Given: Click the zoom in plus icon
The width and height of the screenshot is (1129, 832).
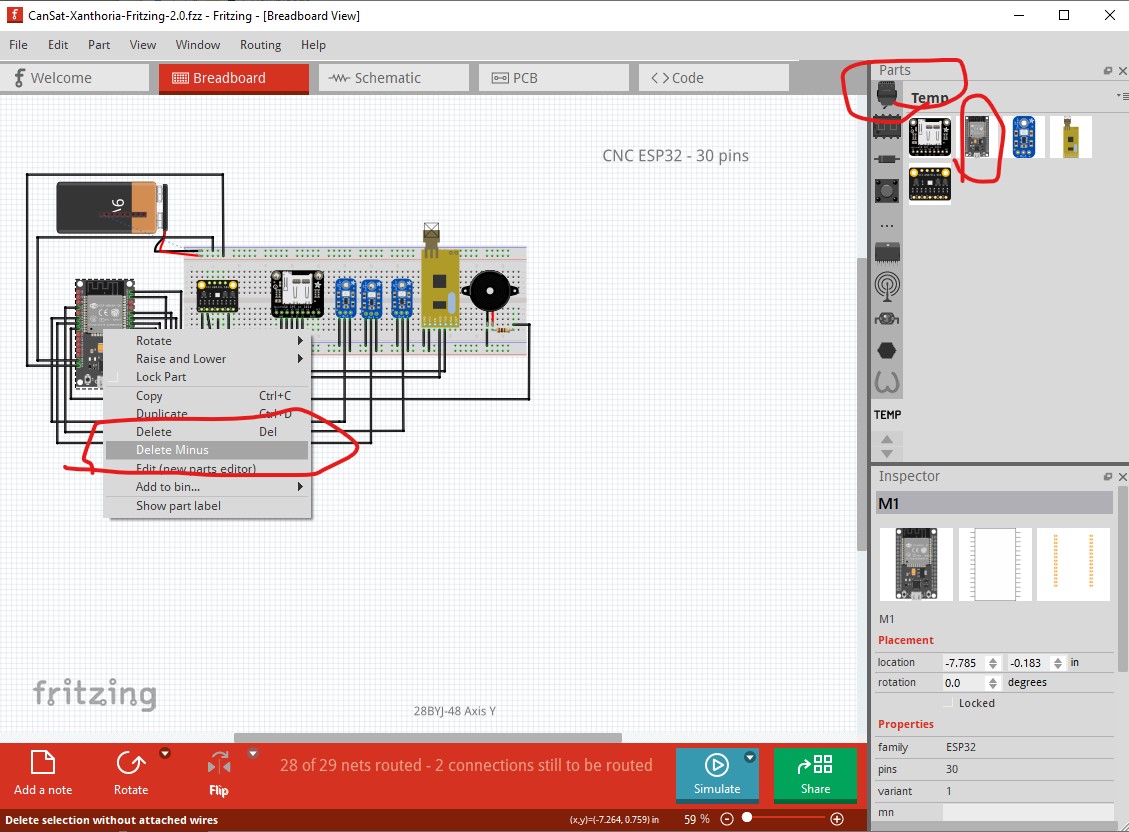Looking at the screenshot, I should (x=837, y=819).
